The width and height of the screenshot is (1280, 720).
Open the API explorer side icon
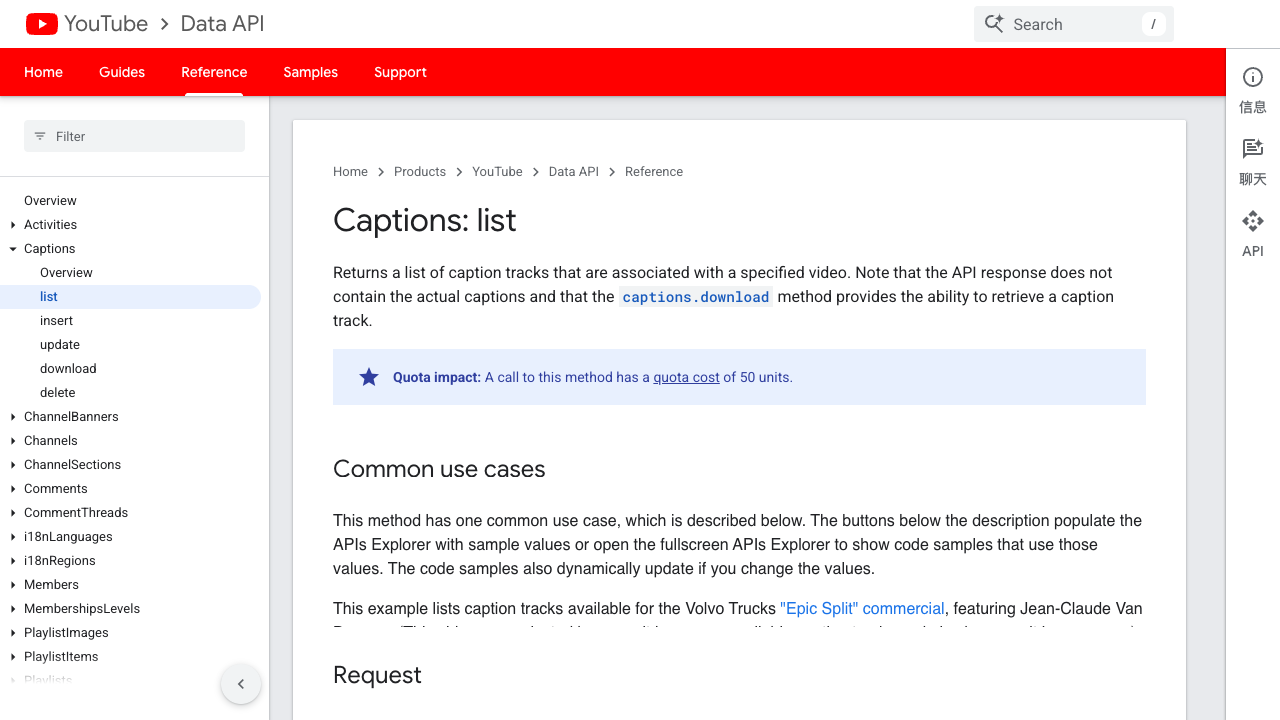(1253, 221)
